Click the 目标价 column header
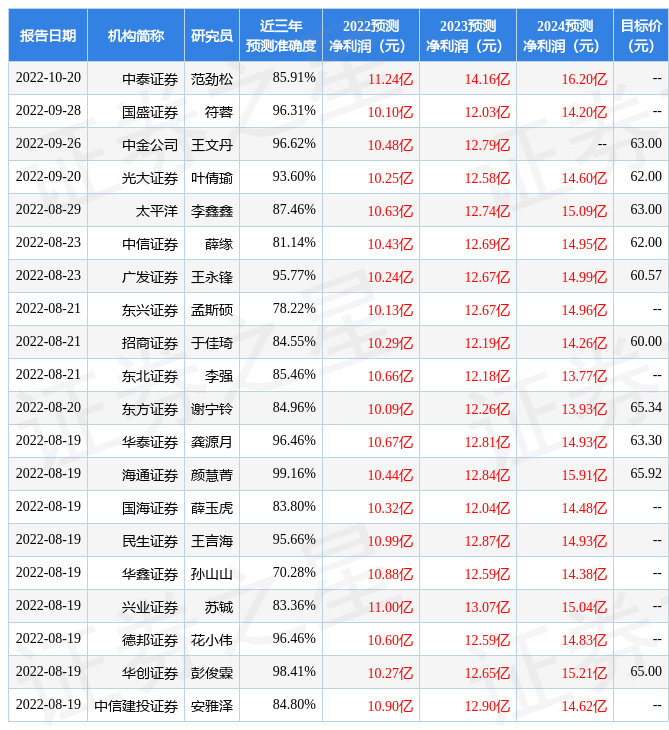Image resolution: width=669 pixels, height=730 pixels. [641, 35]
